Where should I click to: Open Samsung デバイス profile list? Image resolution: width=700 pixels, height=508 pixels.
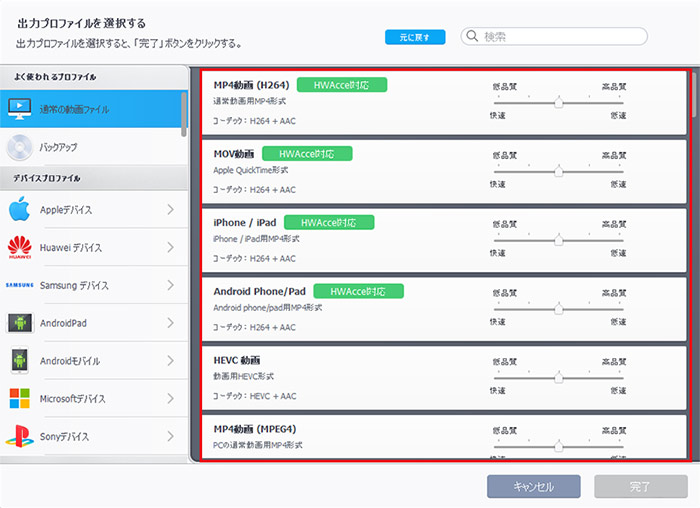pyautogui.click(x=94, y=285)
